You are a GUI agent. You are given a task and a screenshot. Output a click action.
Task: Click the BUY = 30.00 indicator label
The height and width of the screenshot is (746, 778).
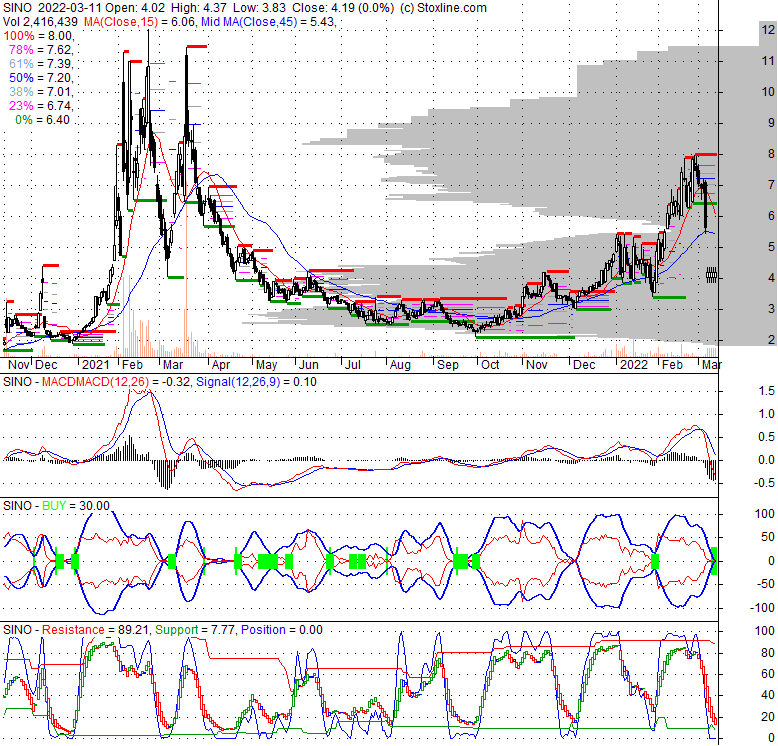76,506
